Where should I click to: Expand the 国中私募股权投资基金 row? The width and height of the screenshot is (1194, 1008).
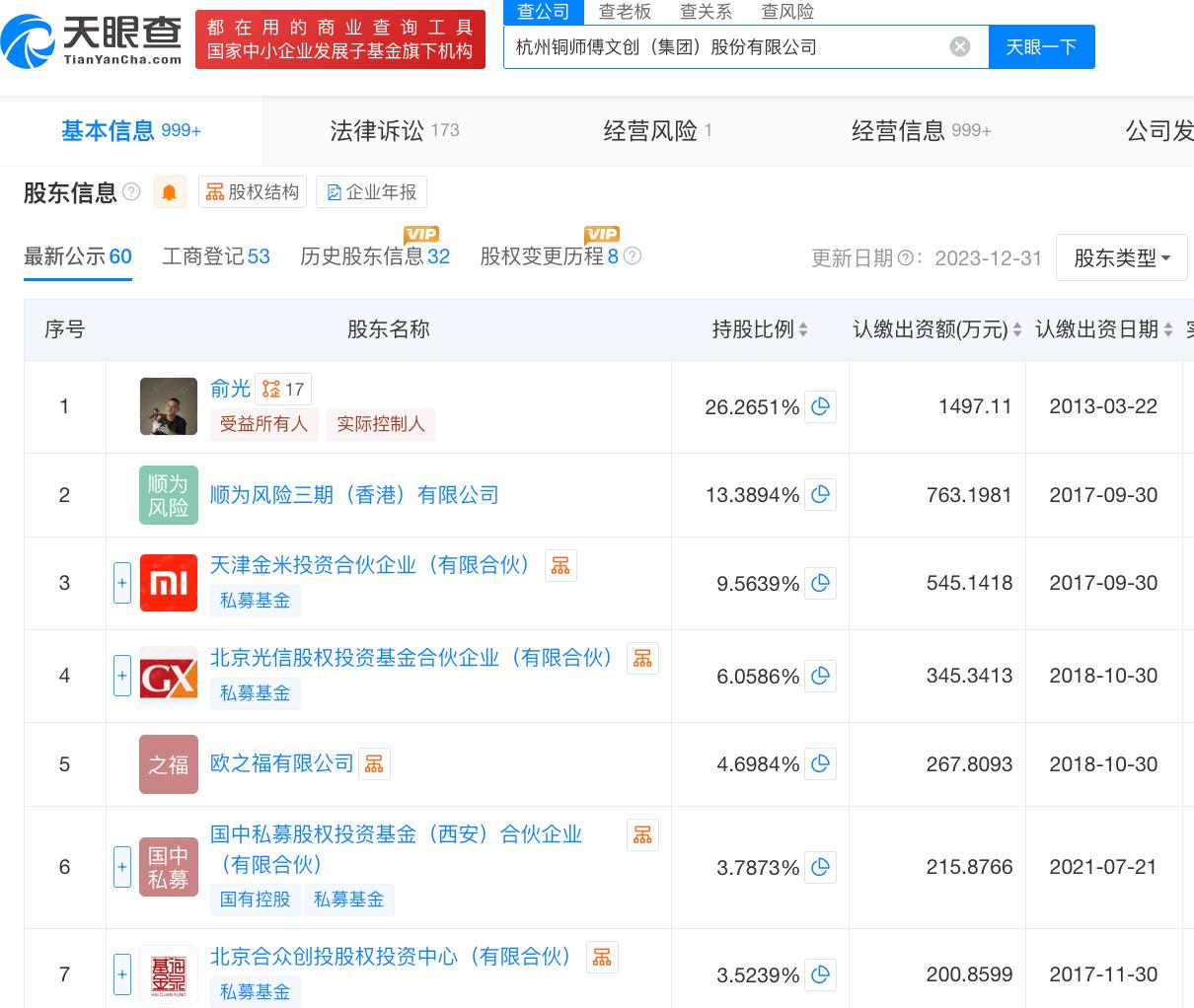[121, 867]
